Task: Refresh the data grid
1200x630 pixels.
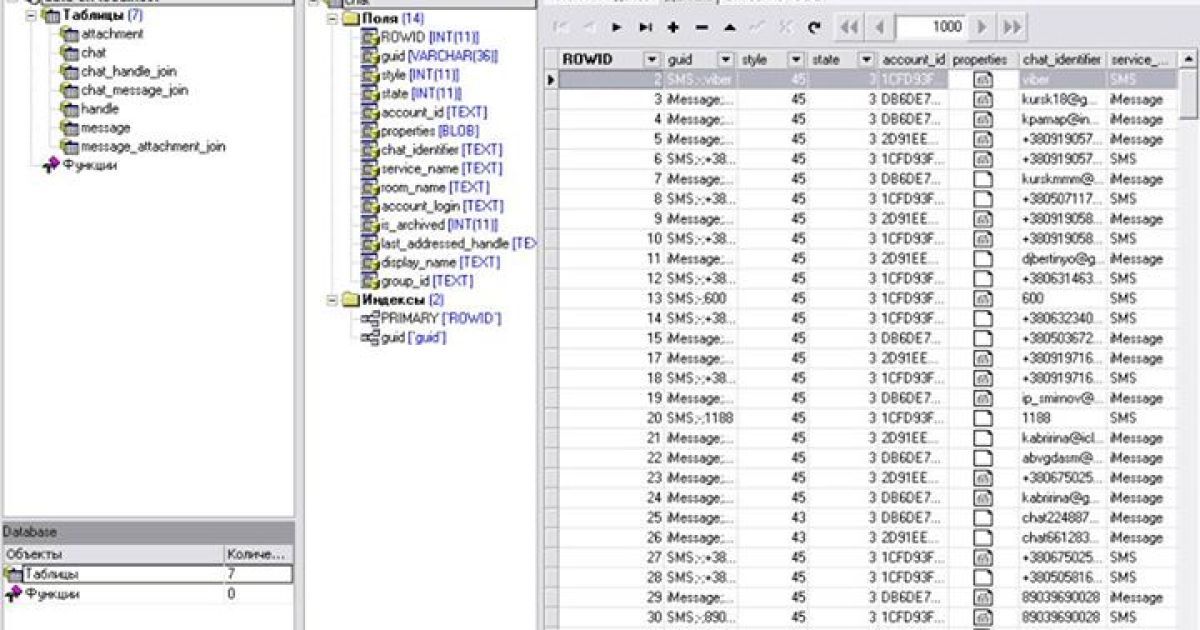Action: pyautogui.click(x=813, y=27)
